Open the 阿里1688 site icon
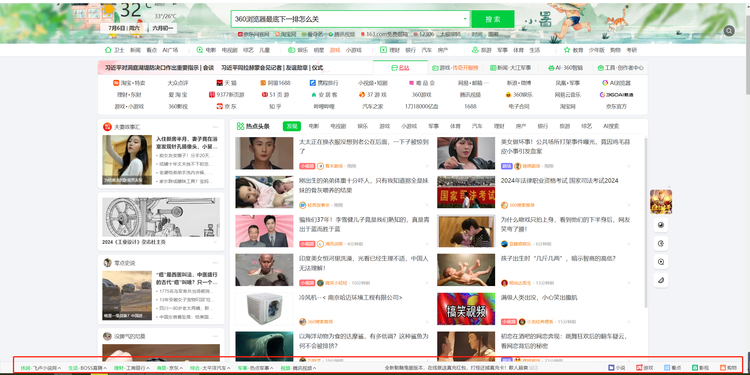Screen dimensions: 750x375 click(263, 83)
